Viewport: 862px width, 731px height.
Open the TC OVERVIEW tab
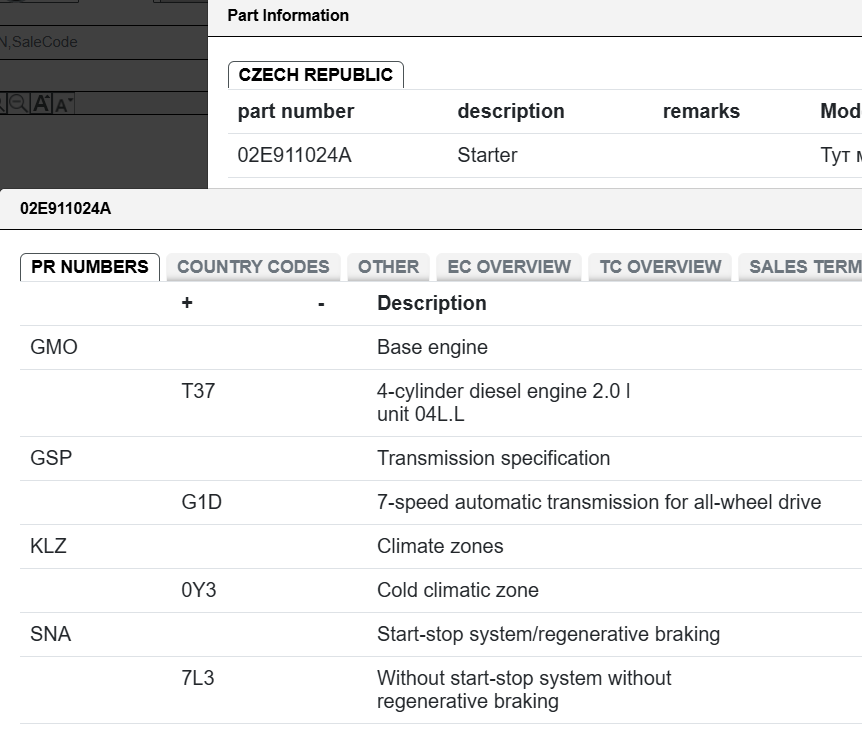660,267
